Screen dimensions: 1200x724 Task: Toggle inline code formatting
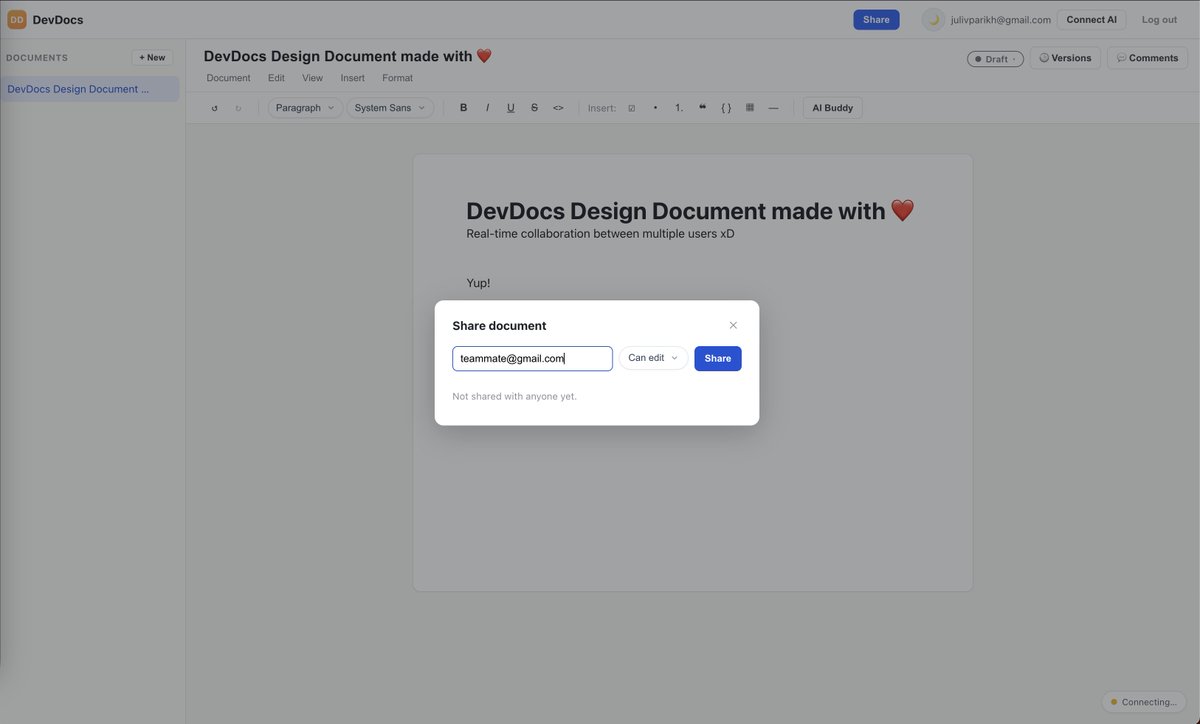click(558, 108)
